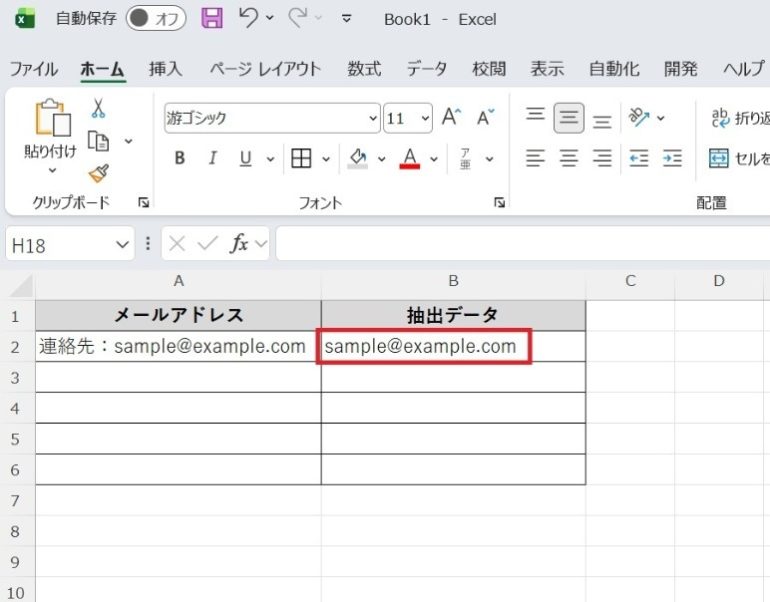The width and height of the screenshot is (770, 602).
Task: Select column B header
Action: pyautogui.click(x=453, y=281)
